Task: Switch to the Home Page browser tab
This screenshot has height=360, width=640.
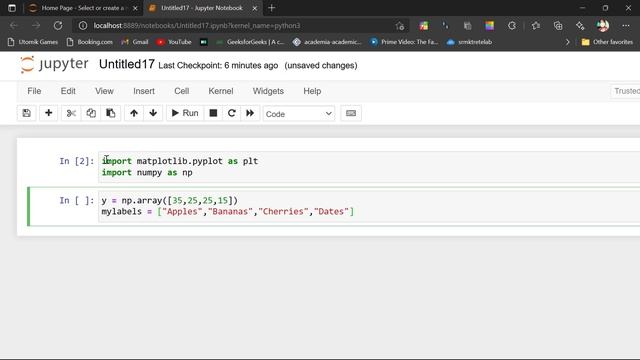Action: [83, 8]
